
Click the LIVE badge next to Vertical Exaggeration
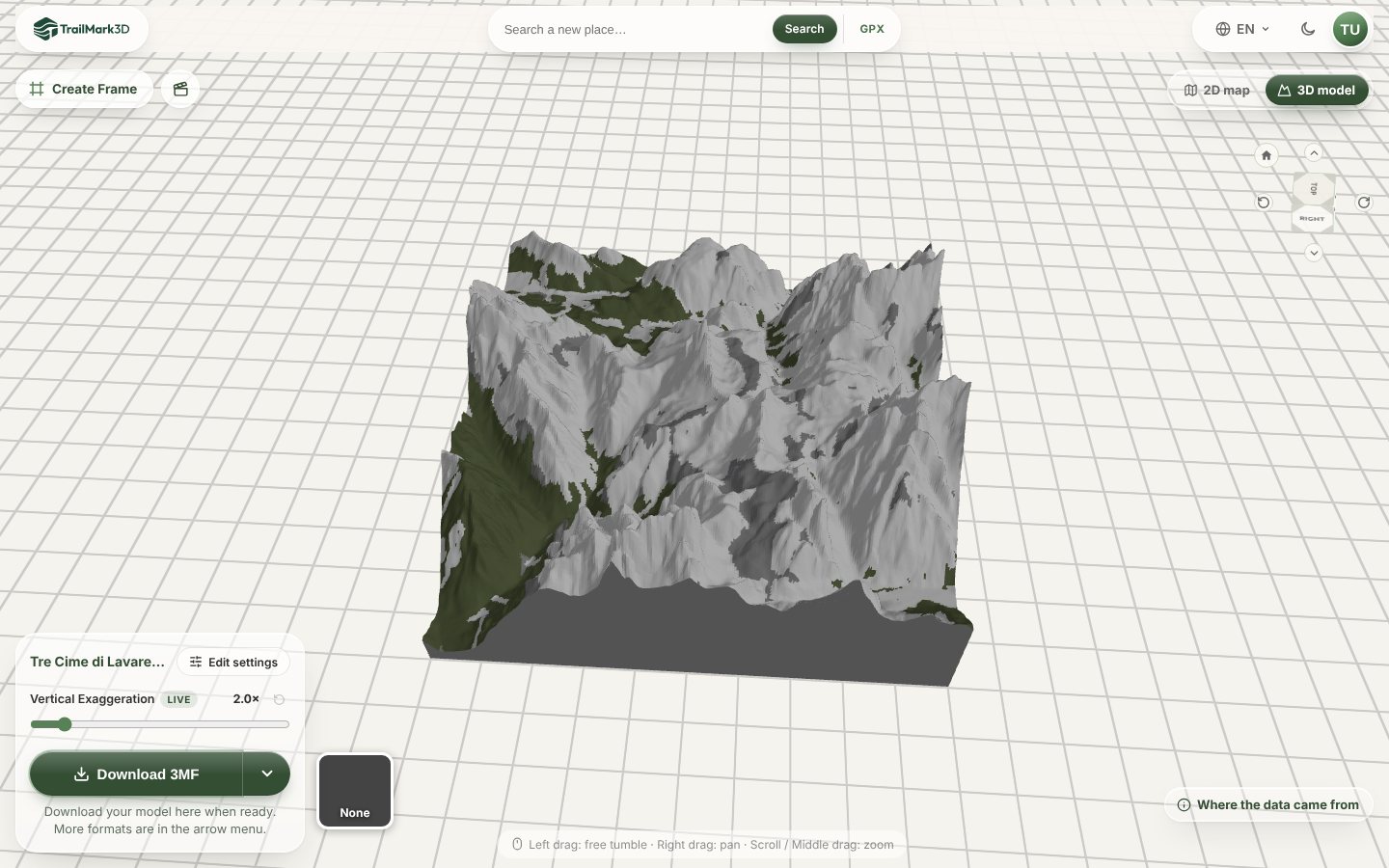178,699
